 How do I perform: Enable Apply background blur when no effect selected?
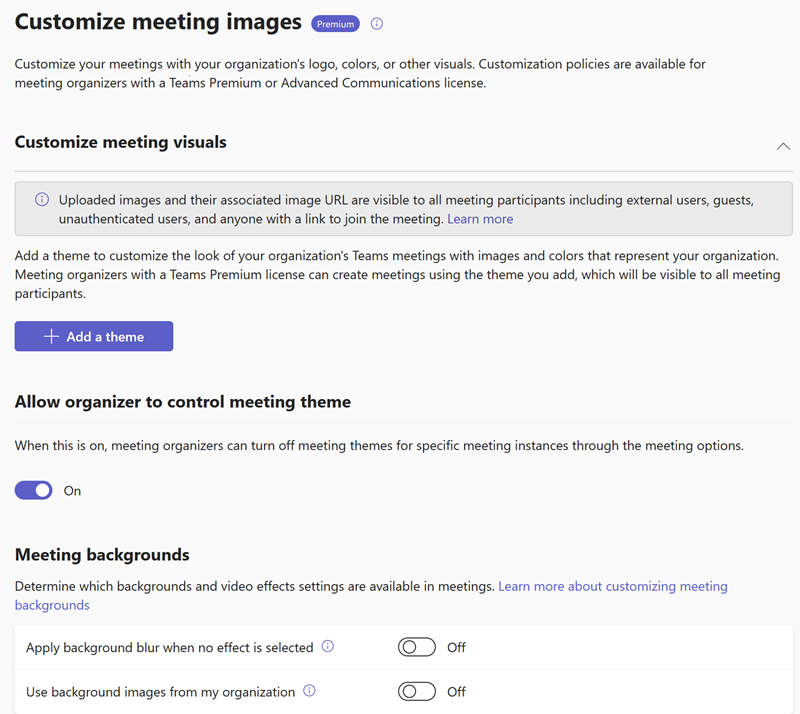417,647
